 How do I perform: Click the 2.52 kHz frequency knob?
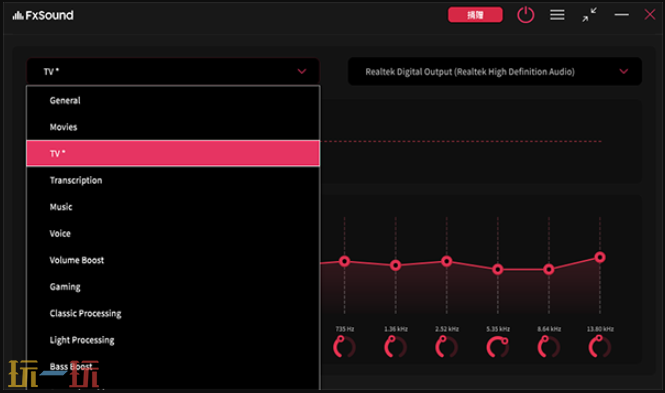(x=447, y=346)
